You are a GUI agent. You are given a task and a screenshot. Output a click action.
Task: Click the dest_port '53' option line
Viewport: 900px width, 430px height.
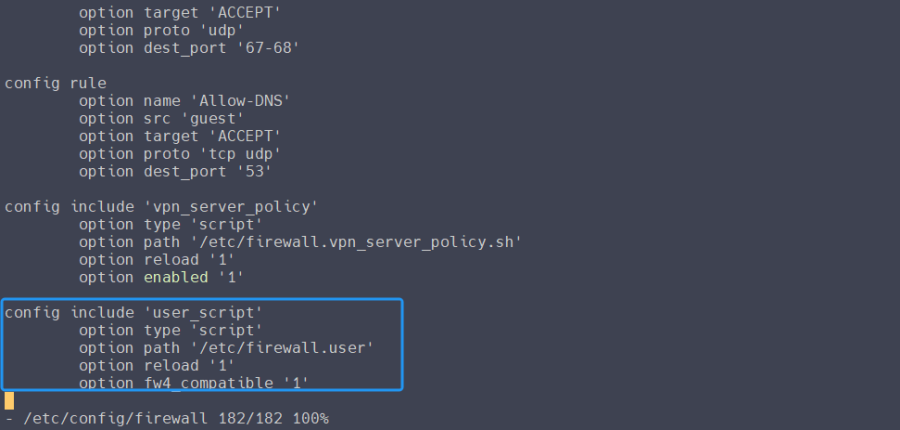[x=172, y=171]
